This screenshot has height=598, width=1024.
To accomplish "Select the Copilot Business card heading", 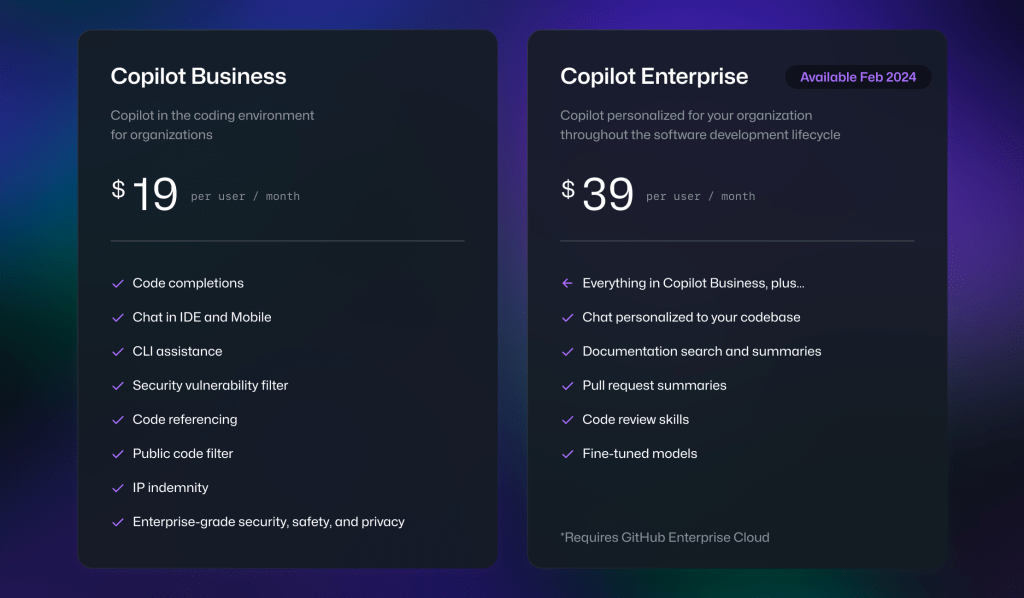I will (x=197, y=76).
